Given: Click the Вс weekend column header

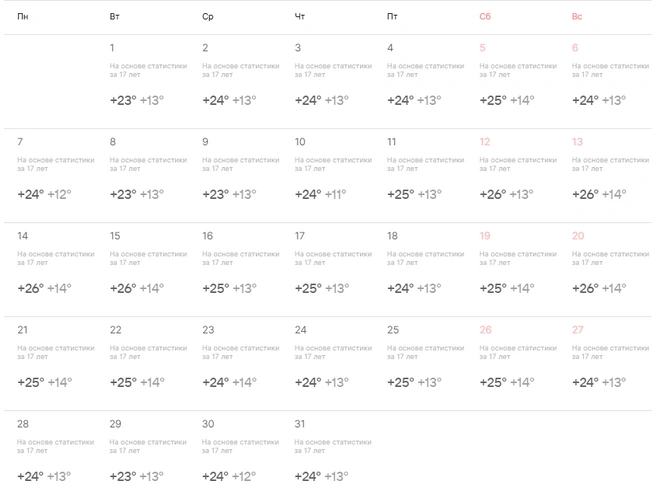Looking at the screenshot, I should click(x=577, y=17).
